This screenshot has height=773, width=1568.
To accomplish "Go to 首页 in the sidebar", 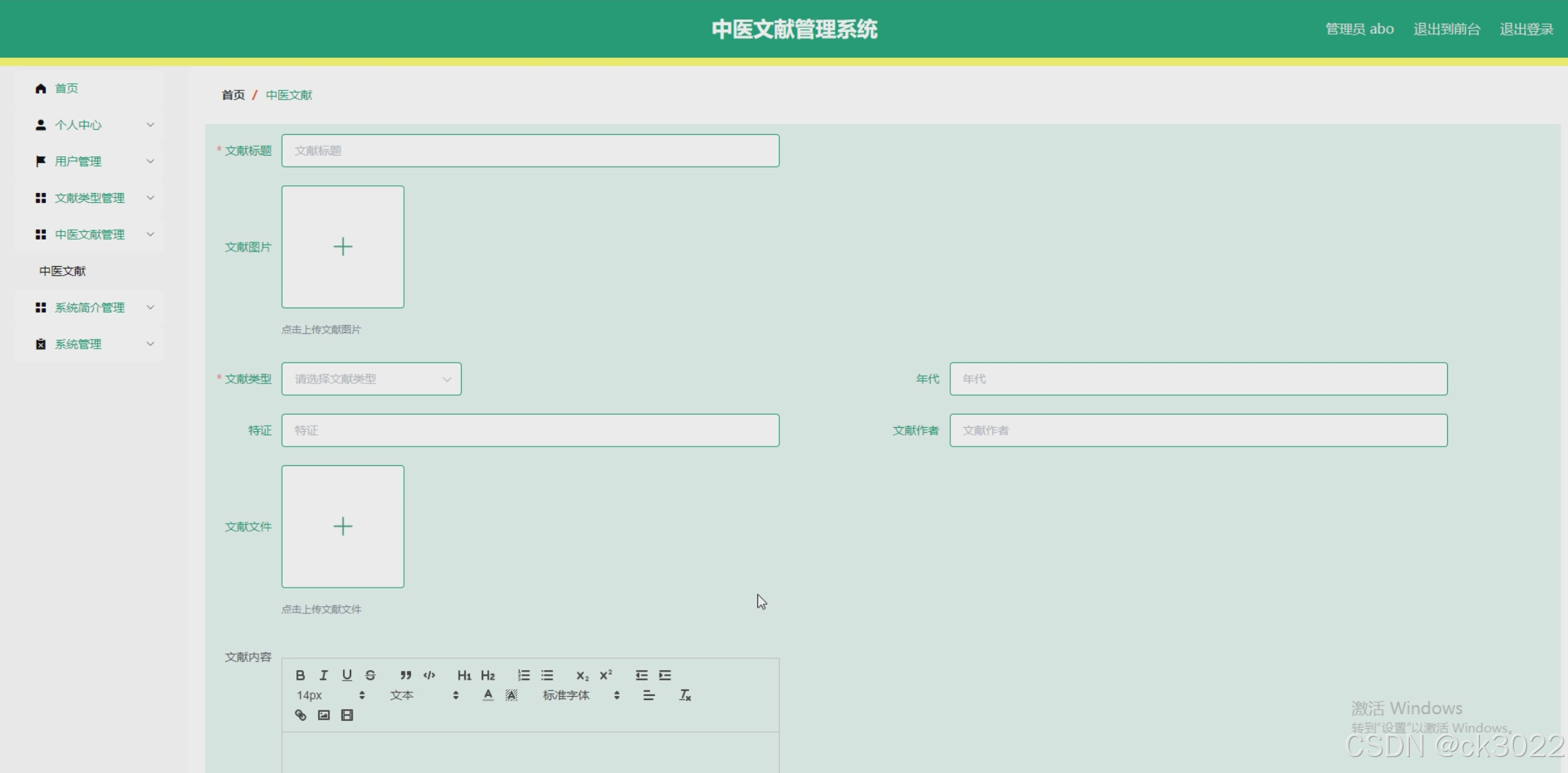I will point(67,88).
